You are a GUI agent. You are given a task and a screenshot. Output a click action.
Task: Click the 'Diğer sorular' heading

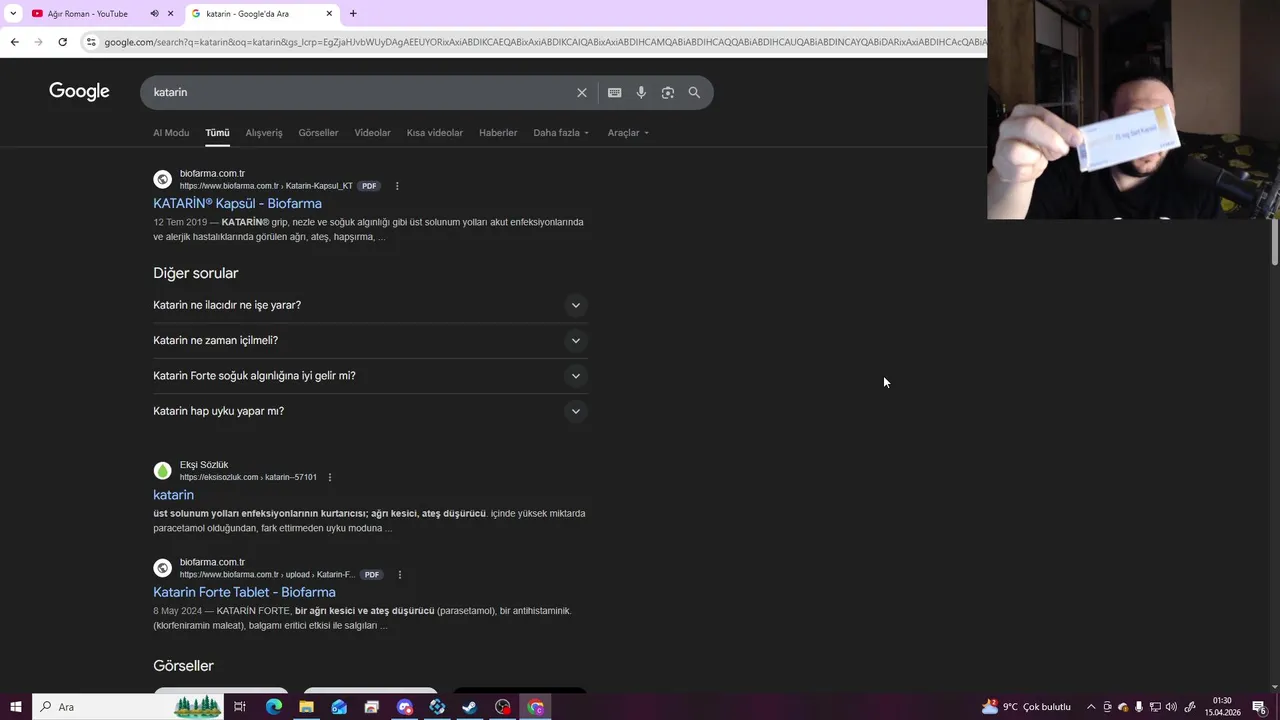click(196, 273)
